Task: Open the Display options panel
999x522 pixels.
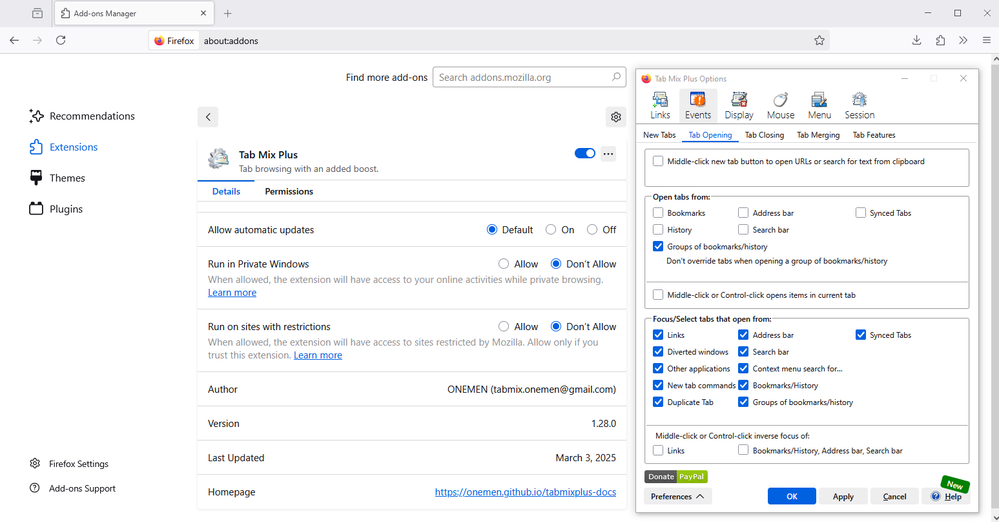Action: [739, 105]
